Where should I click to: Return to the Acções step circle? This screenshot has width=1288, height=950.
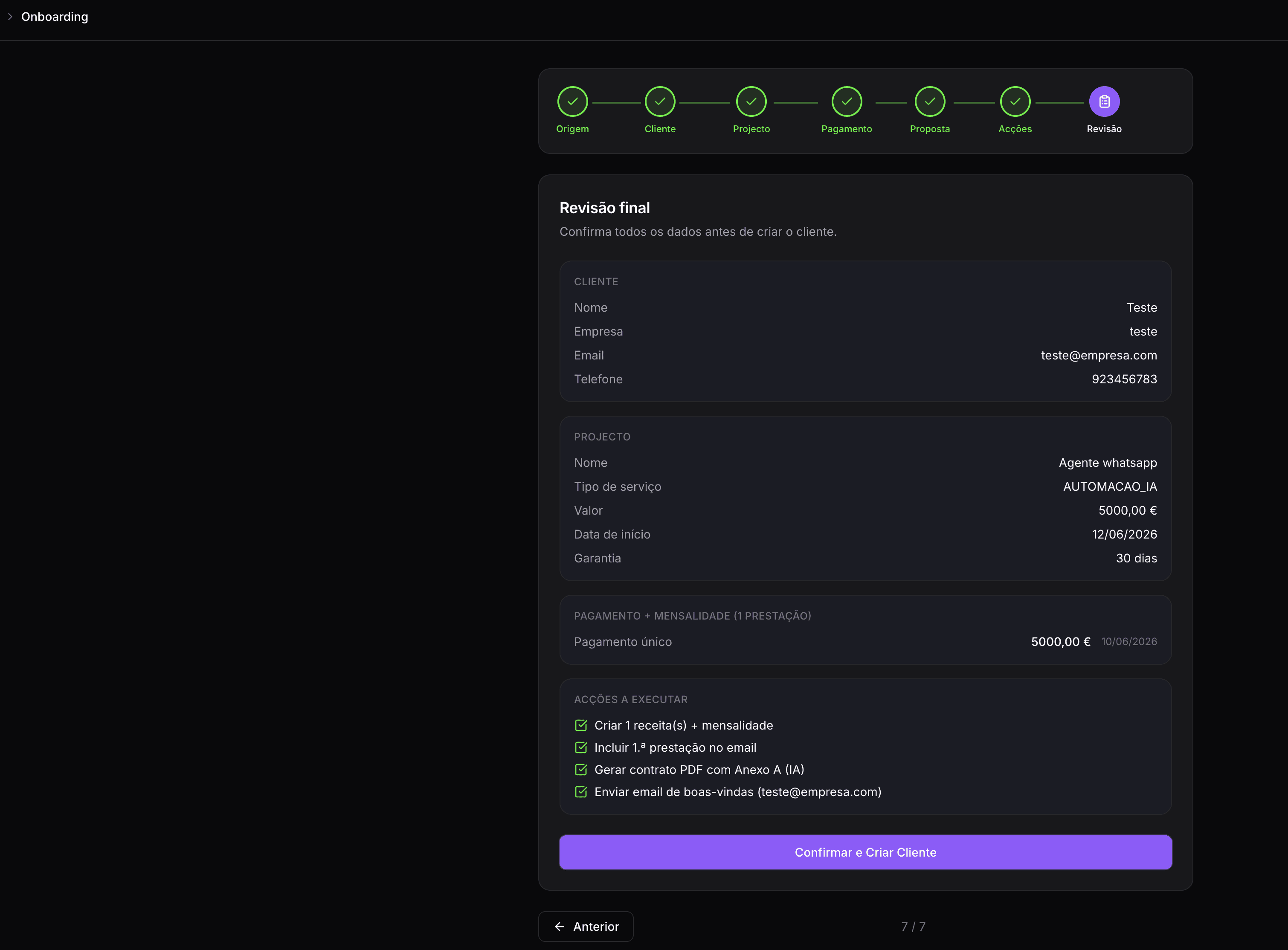(x=1015, y=101)
